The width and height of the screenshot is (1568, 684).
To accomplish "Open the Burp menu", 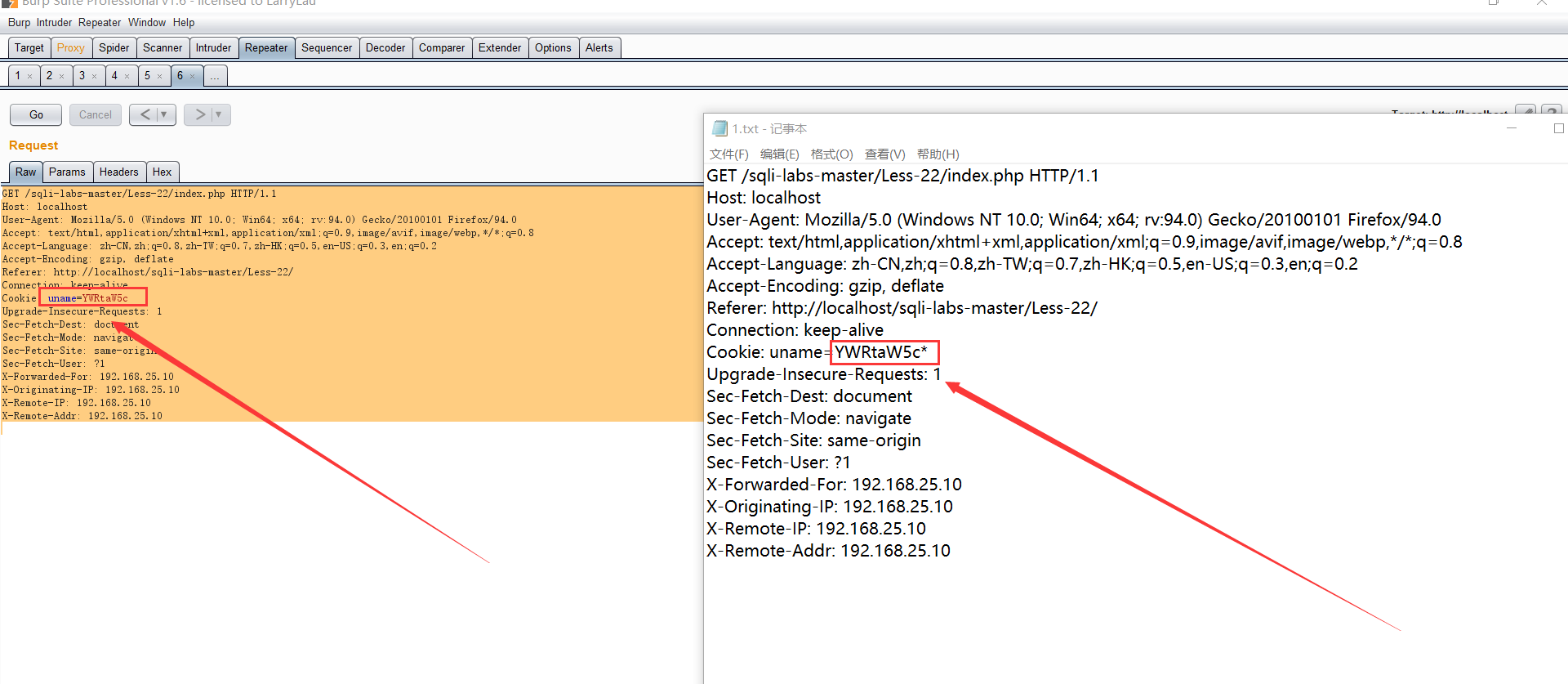I will pos(19,22).
